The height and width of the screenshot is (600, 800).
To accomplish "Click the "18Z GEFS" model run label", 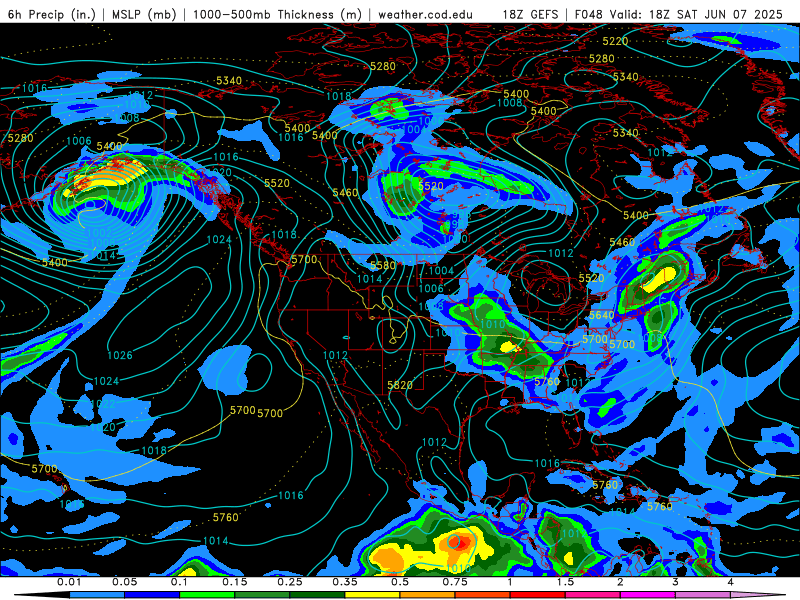I will point(531,14).
